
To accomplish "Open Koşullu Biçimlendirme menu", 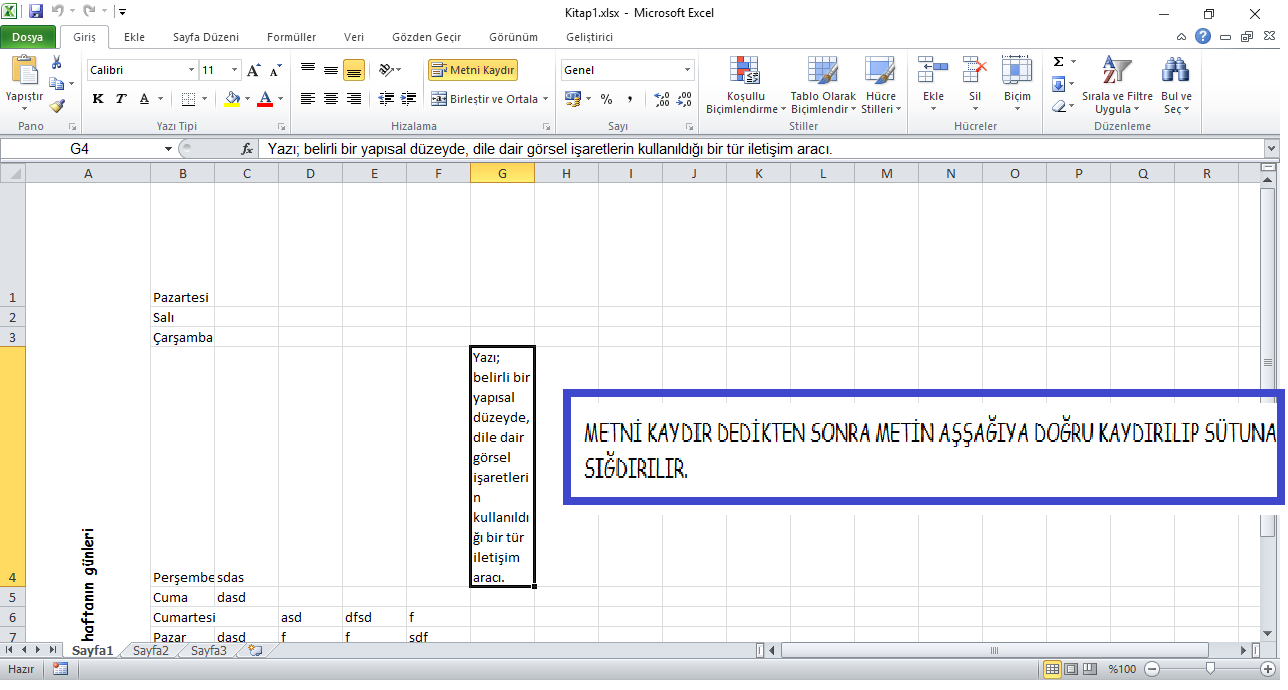I will (x=745, y=85).
